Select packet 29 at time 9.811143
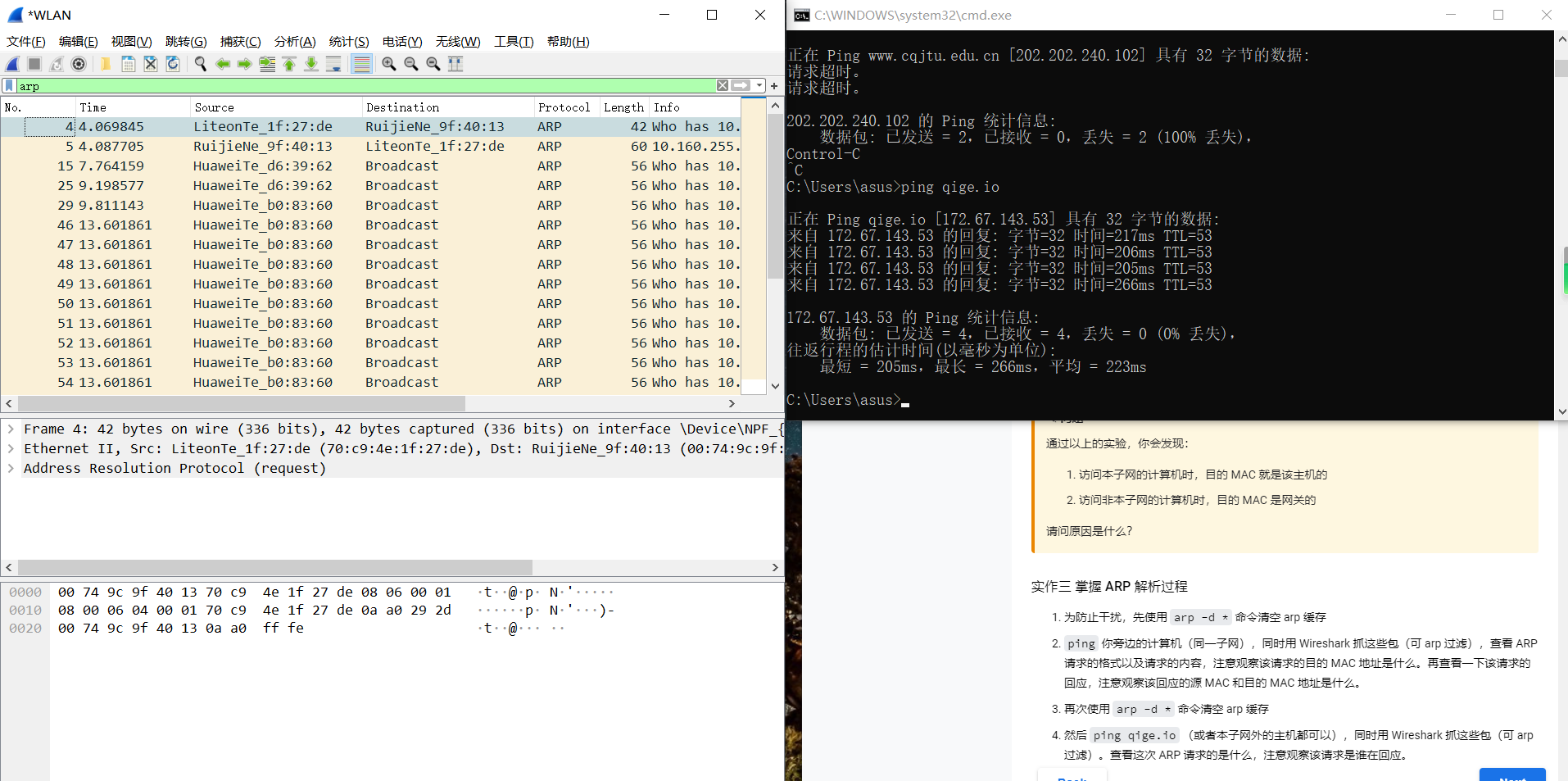Image resolution: width=1568 pixels, height=781 pixels. [371, 205]
